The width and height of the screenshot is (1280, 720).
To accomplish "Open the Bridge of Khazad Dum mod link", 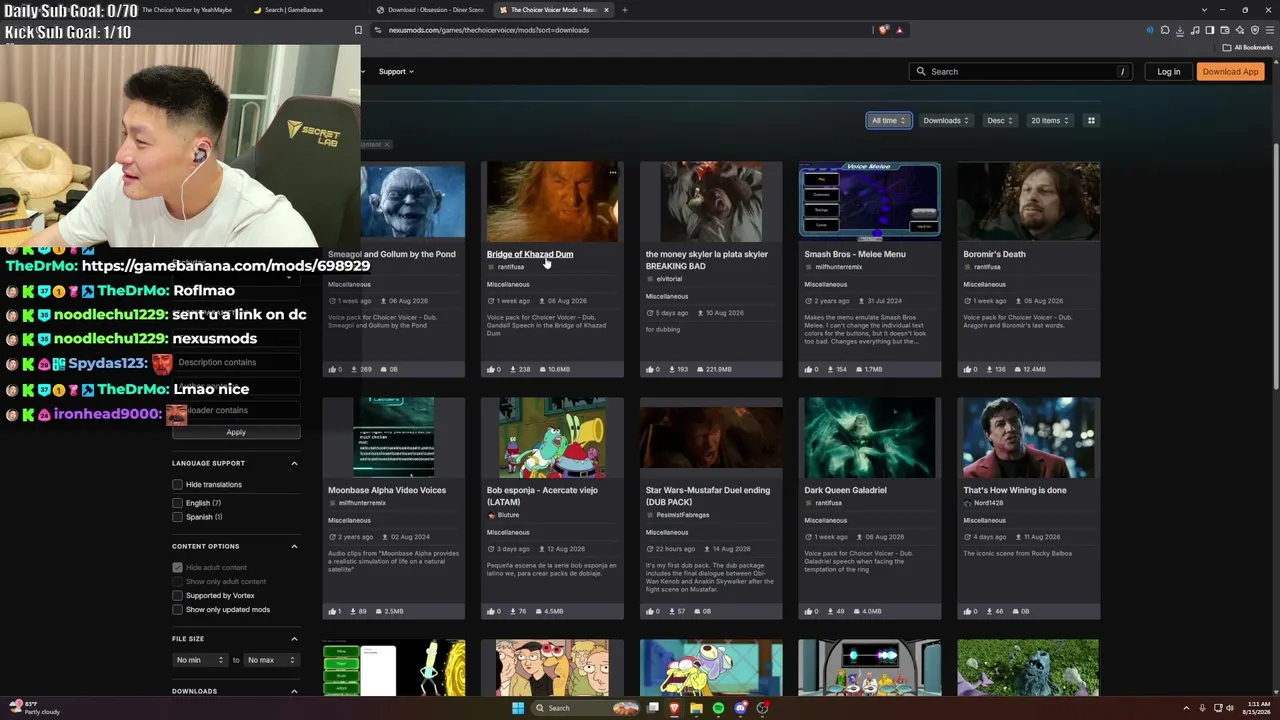I will [530, 254].
